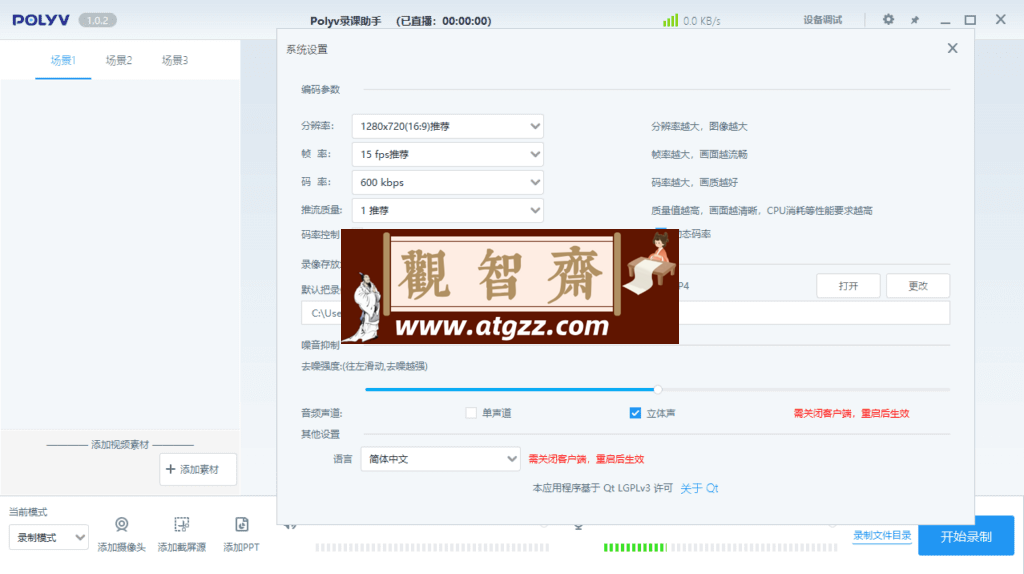Click the green microphone level meter
This screenshot has width=1024, height=574.
635,547
